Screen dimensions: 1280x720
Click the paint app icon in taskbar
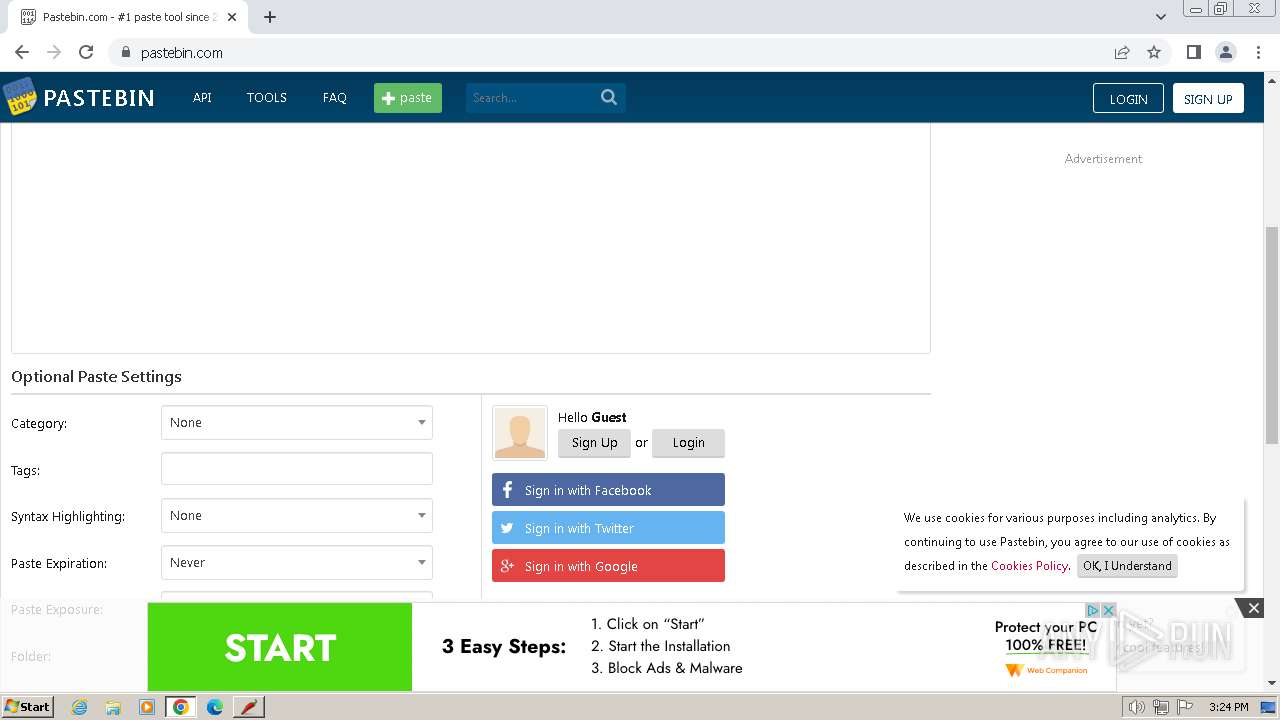(x=249, y=707)
